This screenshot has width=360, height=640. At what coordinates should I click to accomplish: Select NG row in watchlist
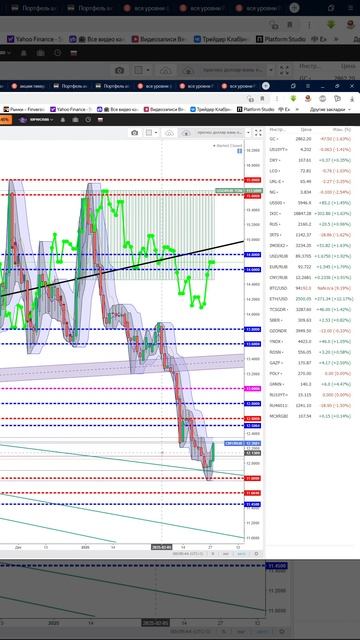310,192
